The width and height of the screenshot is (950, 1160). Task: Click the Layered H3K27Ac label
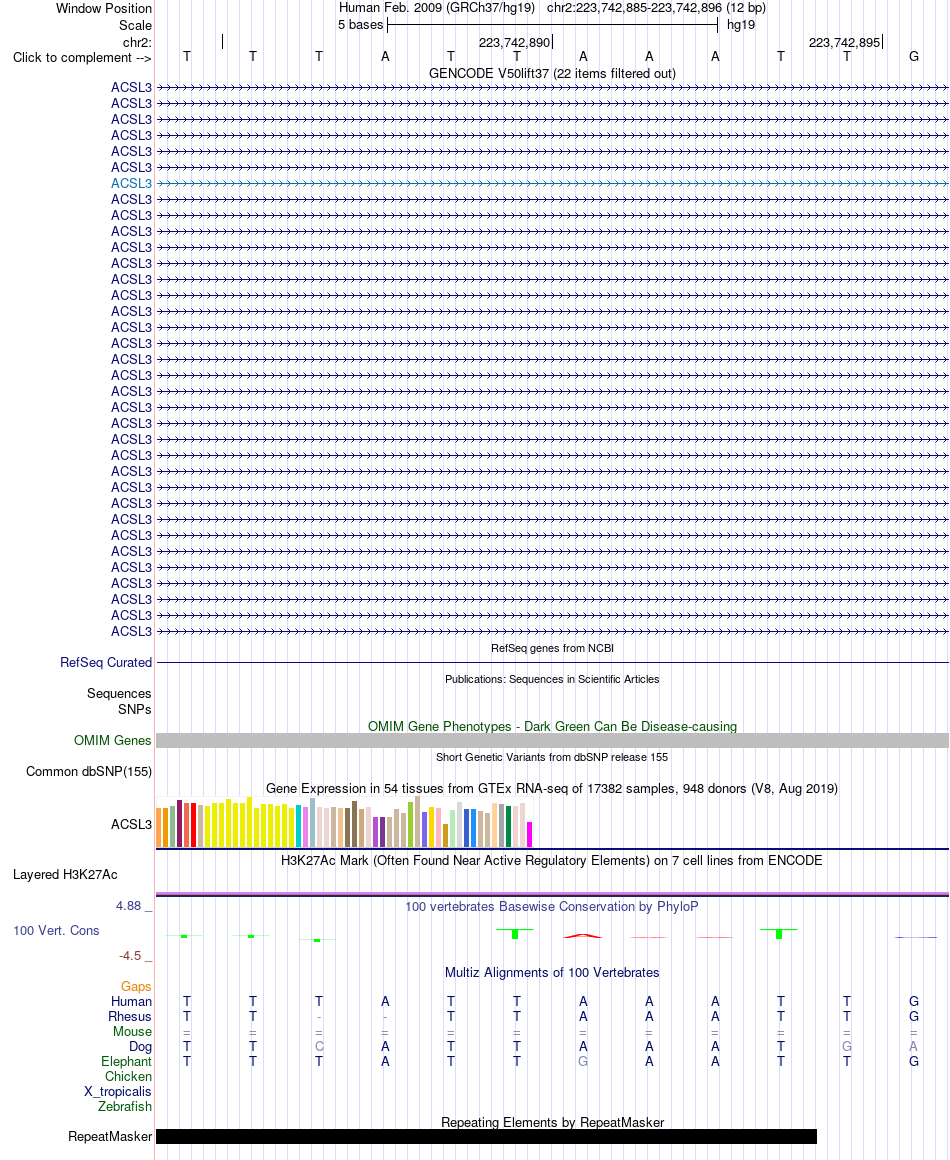(65, 874)
